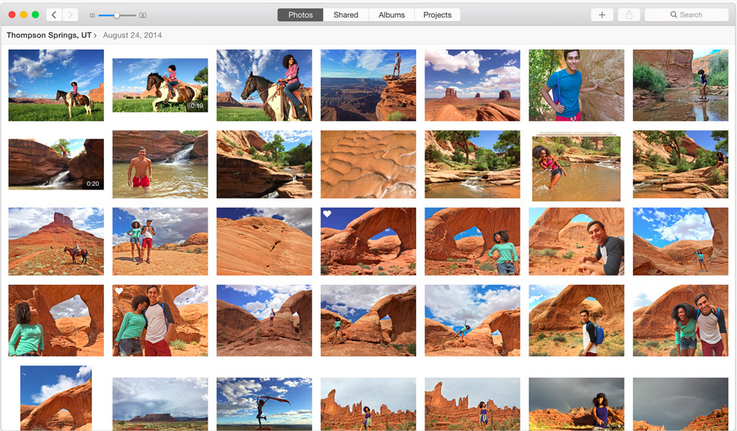Click the forward navigation arrow

[x=71, y=15]
